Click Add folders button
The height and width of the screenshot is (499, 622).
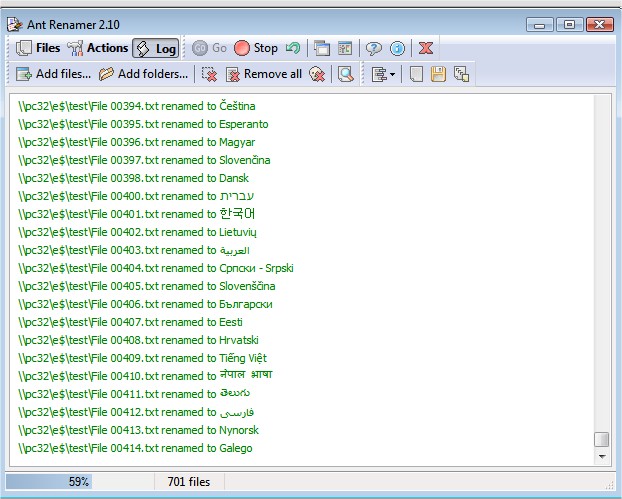pos(143,74)
